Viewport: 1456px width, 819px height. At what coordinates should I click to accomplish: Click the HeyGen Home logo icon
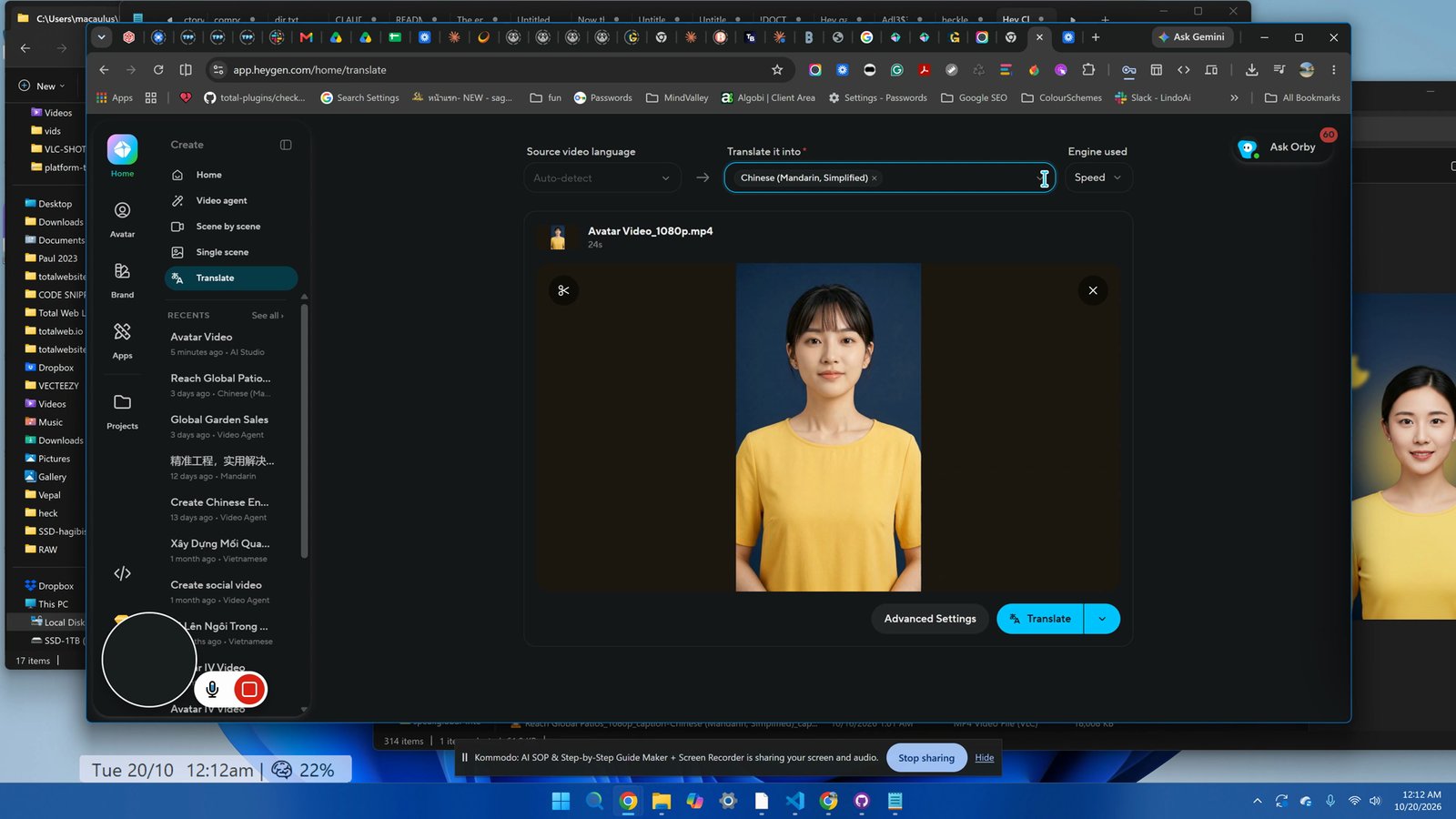pyautogui.click(x=122, y=149)
